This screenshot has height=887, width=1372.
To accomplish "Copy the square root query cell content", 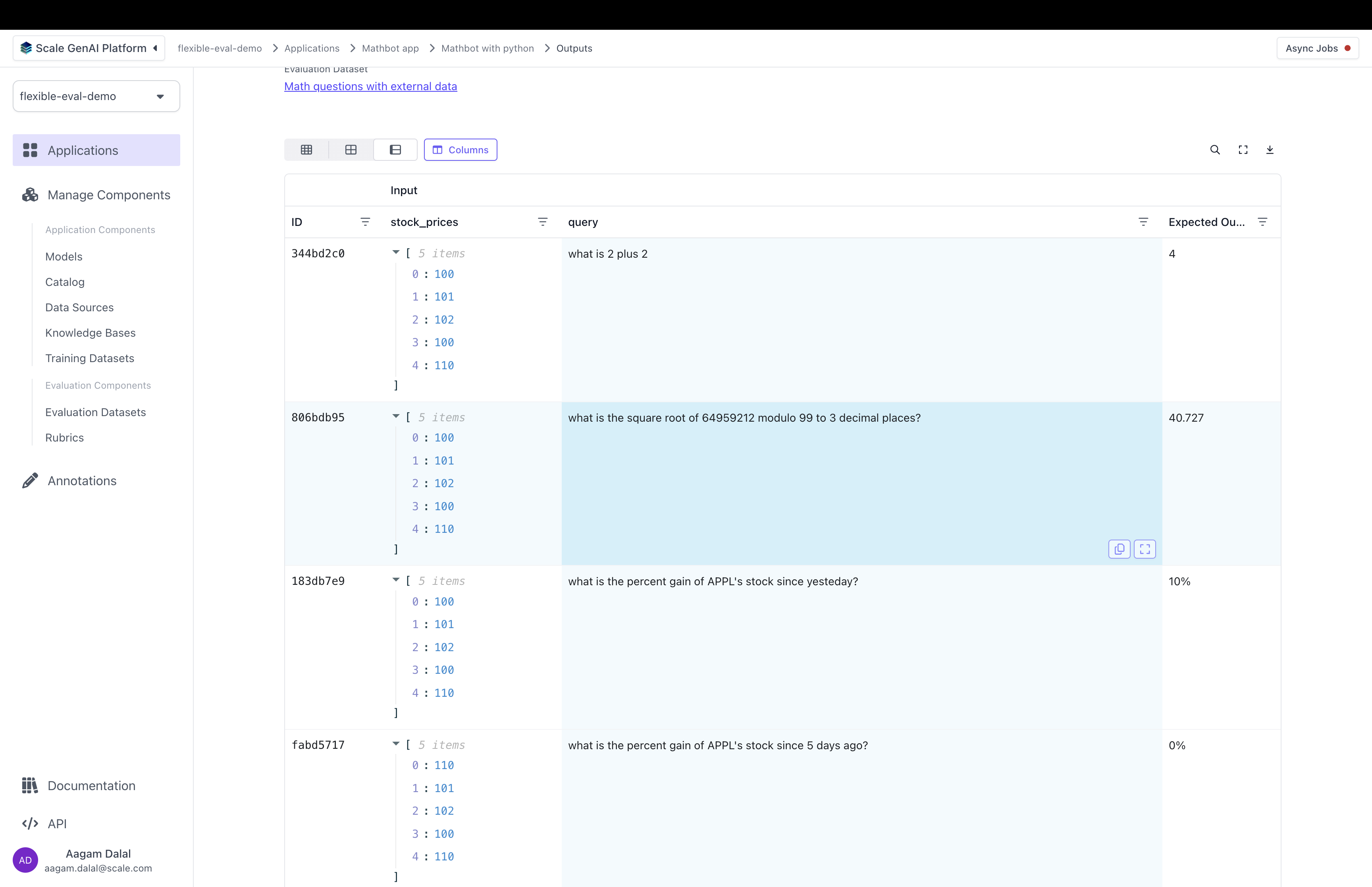I will pos(1119,549).
